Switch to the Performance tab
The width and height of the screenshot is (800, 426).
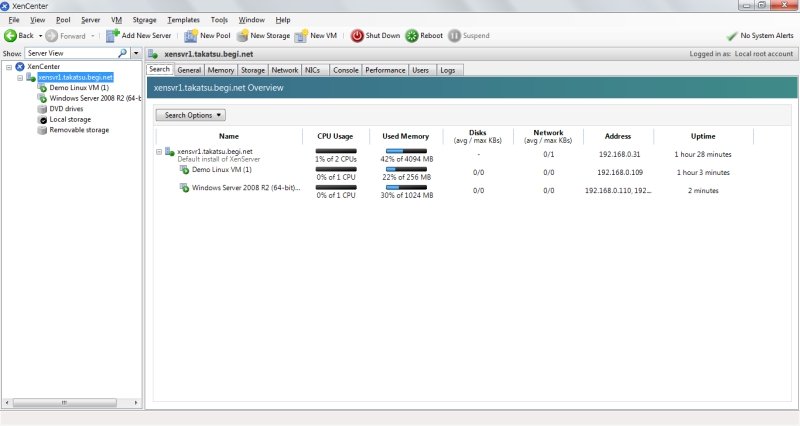click(385, 70)
